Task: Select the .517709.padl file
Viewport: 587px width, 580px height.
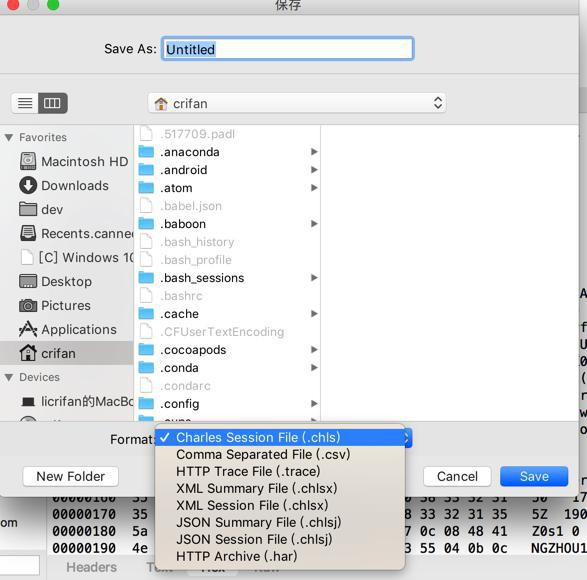Action: click(x=227, y=134)
